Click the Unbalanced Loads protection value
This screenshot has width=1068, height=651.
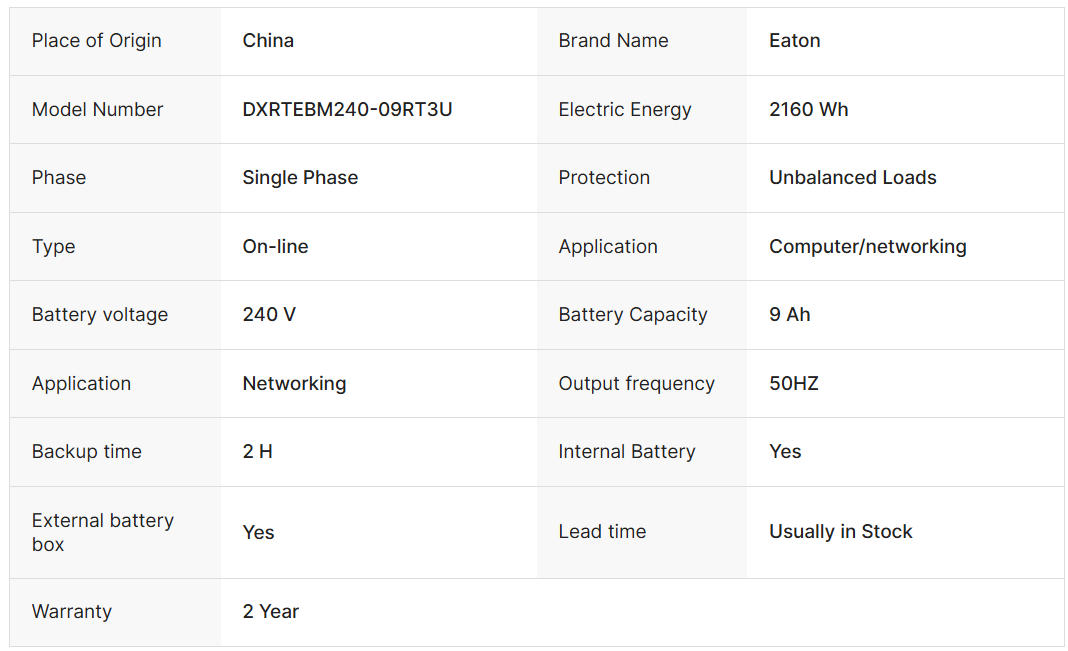pos(852,178)
